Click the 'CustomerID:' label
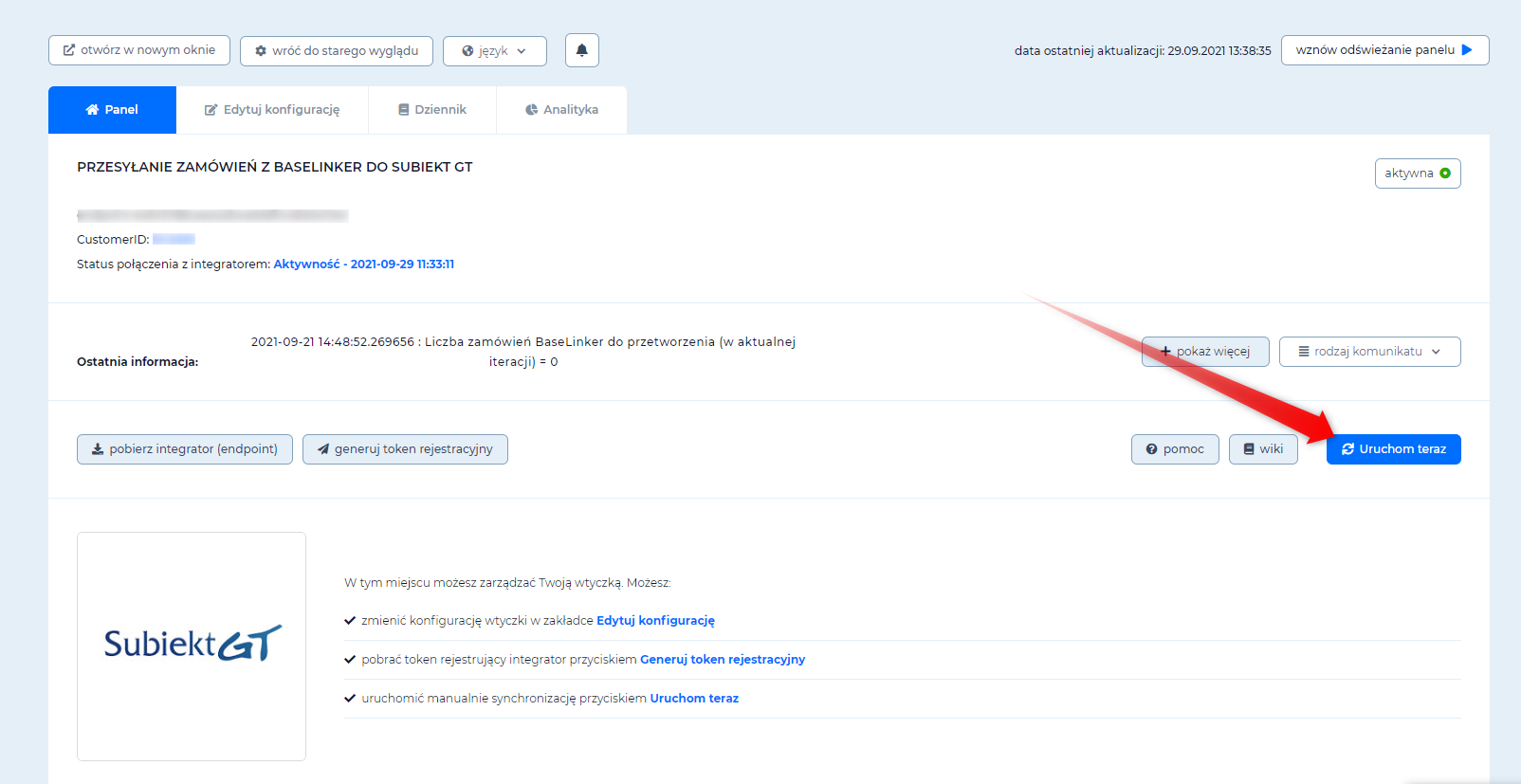1521x784 pixels. coord(113,240)
